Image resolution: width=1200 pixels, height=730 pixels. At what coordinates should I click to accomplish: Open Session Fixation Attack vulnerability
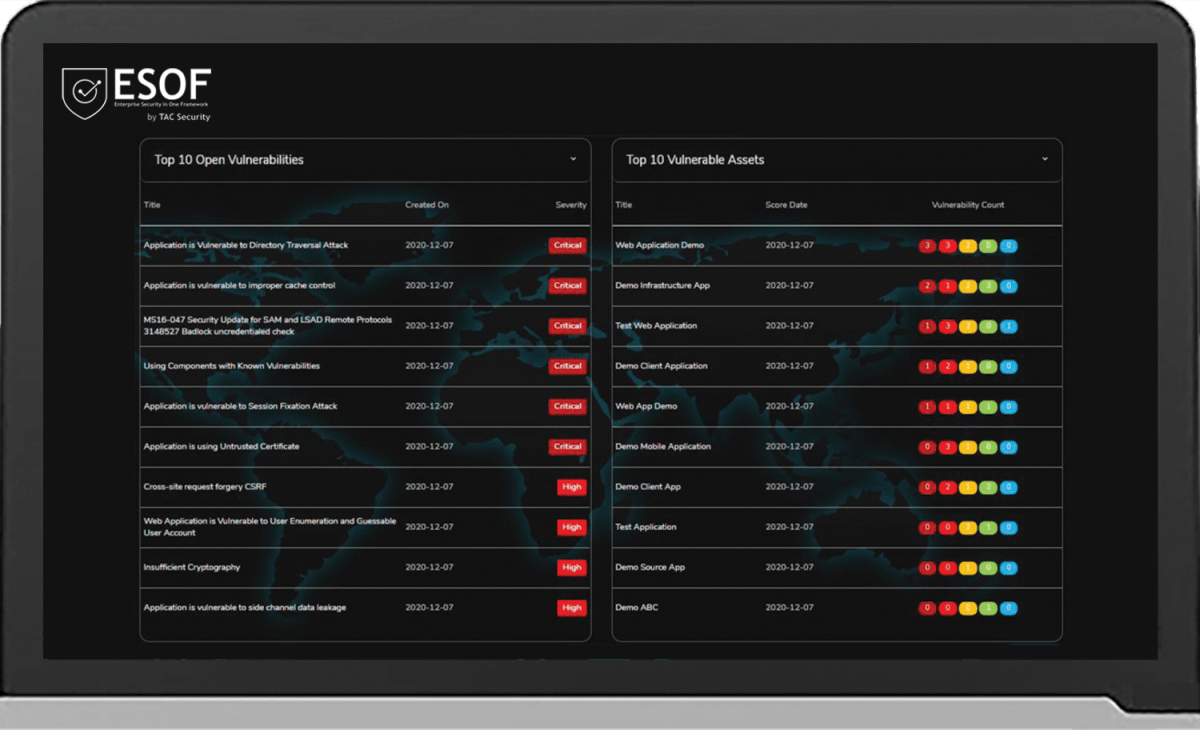(240, 406)
